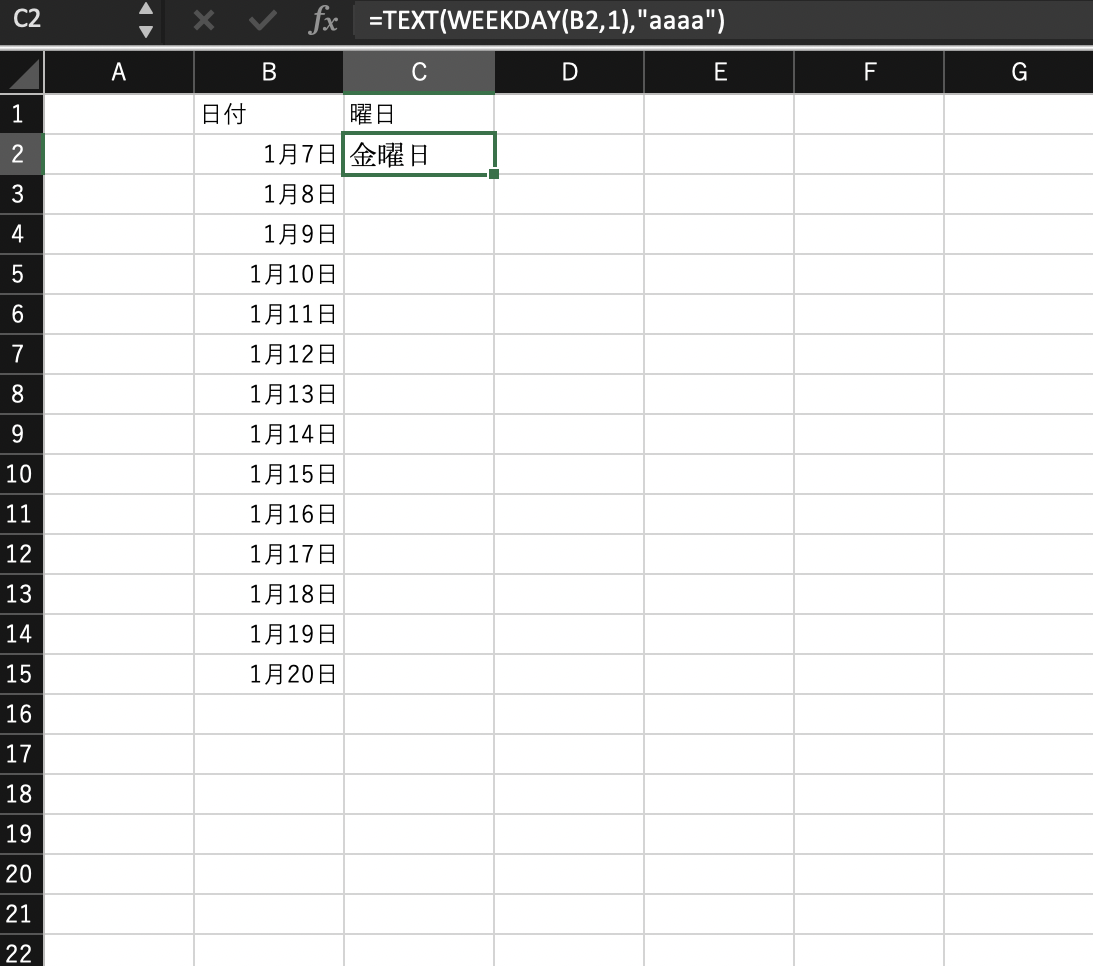Screen dimensions: 1093x966
Task: Select row 19 header
Action: (x=22, y=834)
